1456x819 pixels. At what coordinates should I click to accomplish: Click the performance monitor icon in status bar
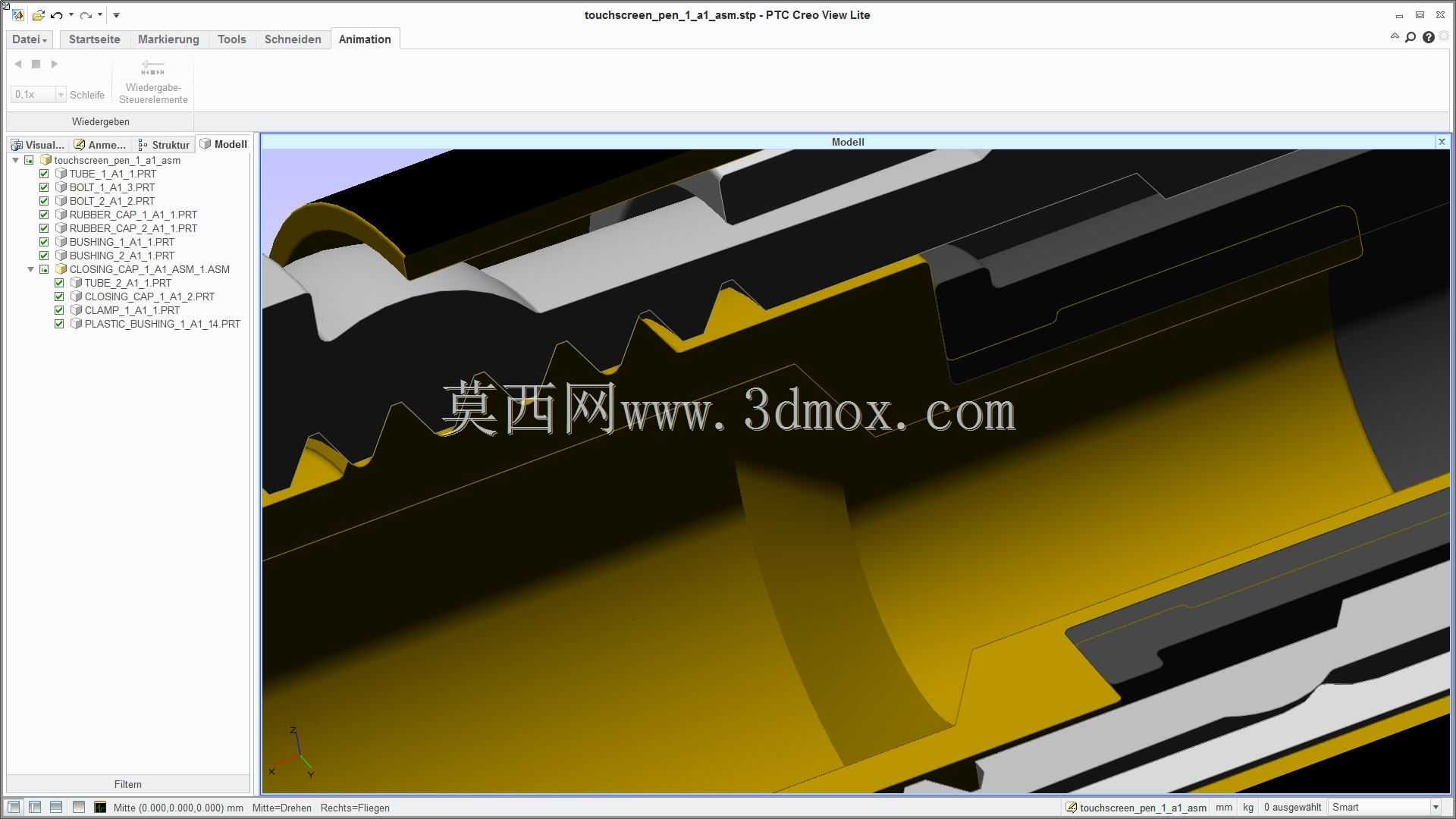(100, 807)
